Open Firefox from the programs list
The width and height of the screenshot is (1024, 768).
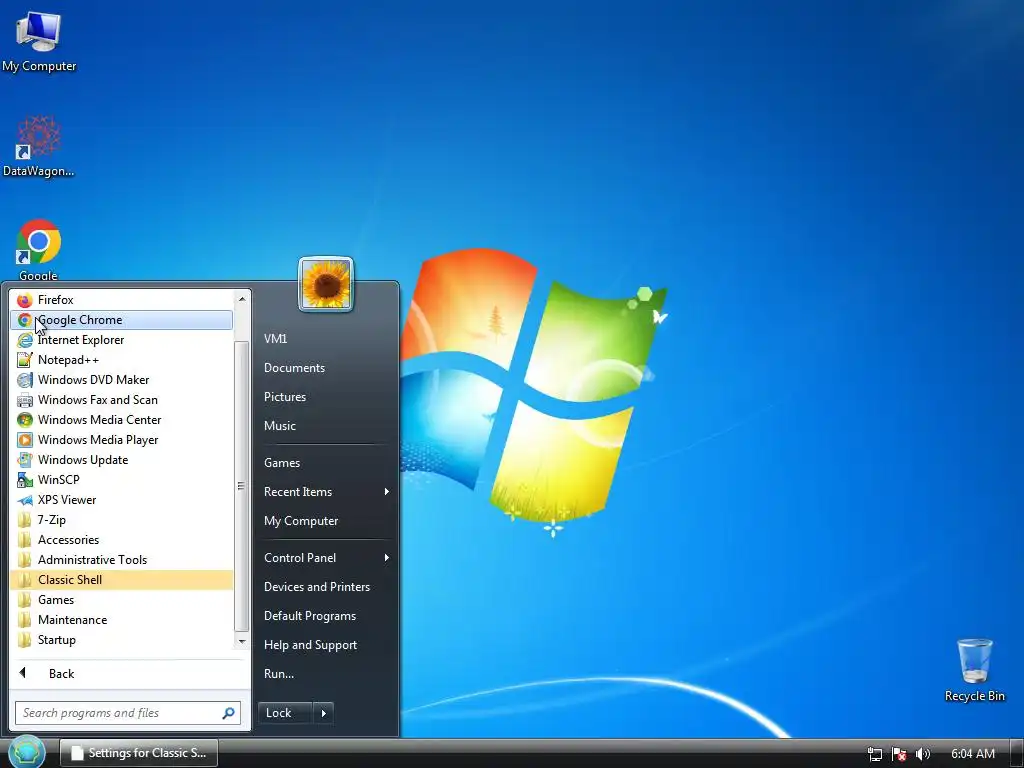tap(121, 300)
